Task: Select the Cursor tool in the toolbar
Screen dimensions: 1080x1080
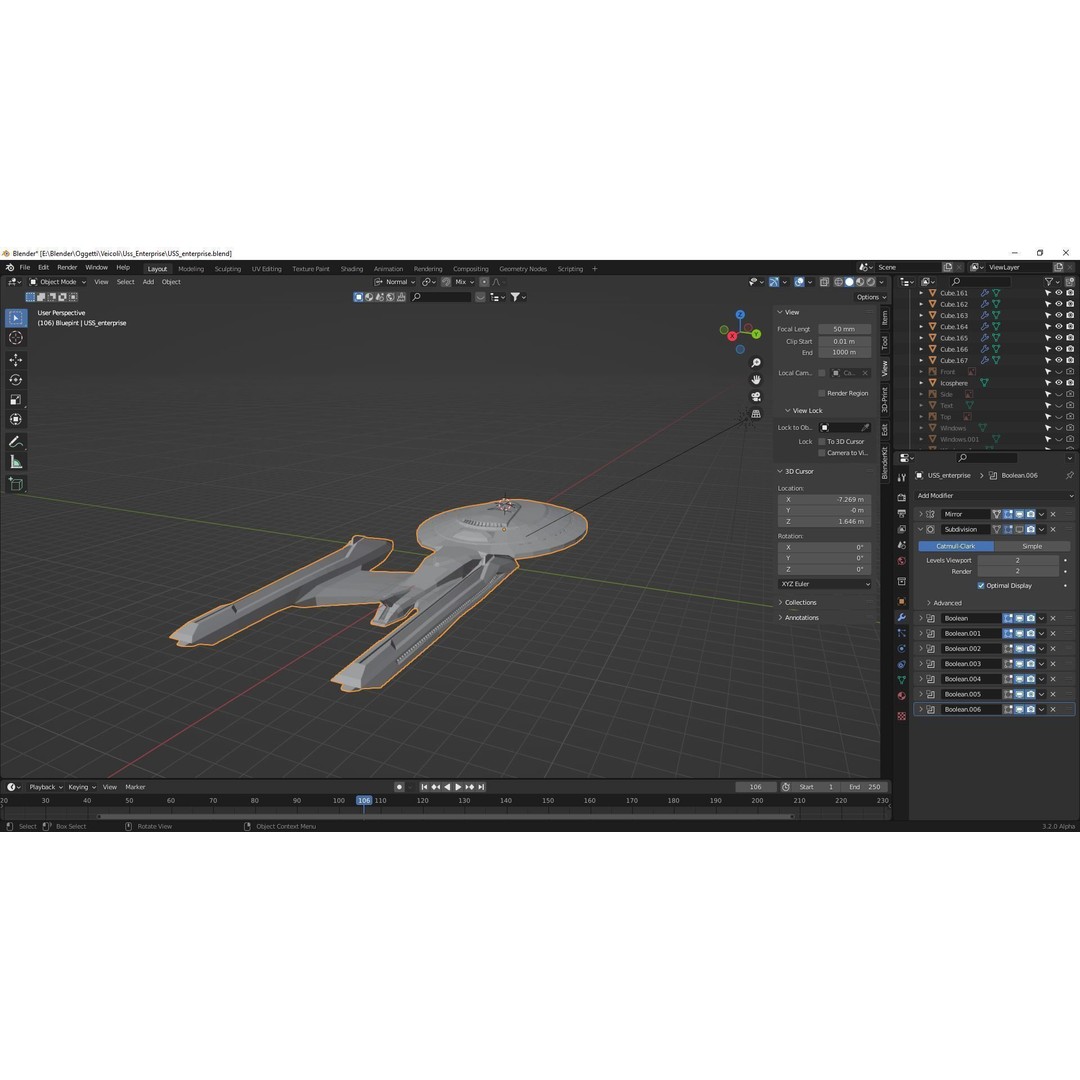Action: pyautogui.click(x=16, y=338)
